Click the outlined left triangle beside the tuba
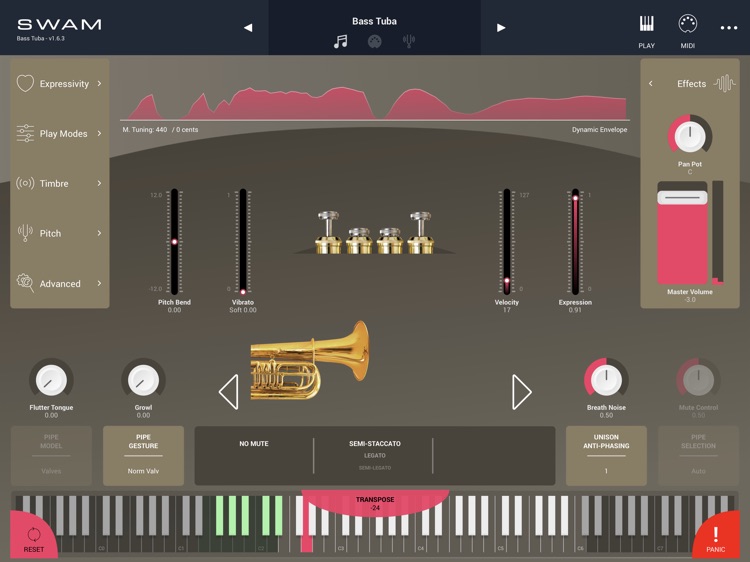750x562 pixels. point(229,392)
